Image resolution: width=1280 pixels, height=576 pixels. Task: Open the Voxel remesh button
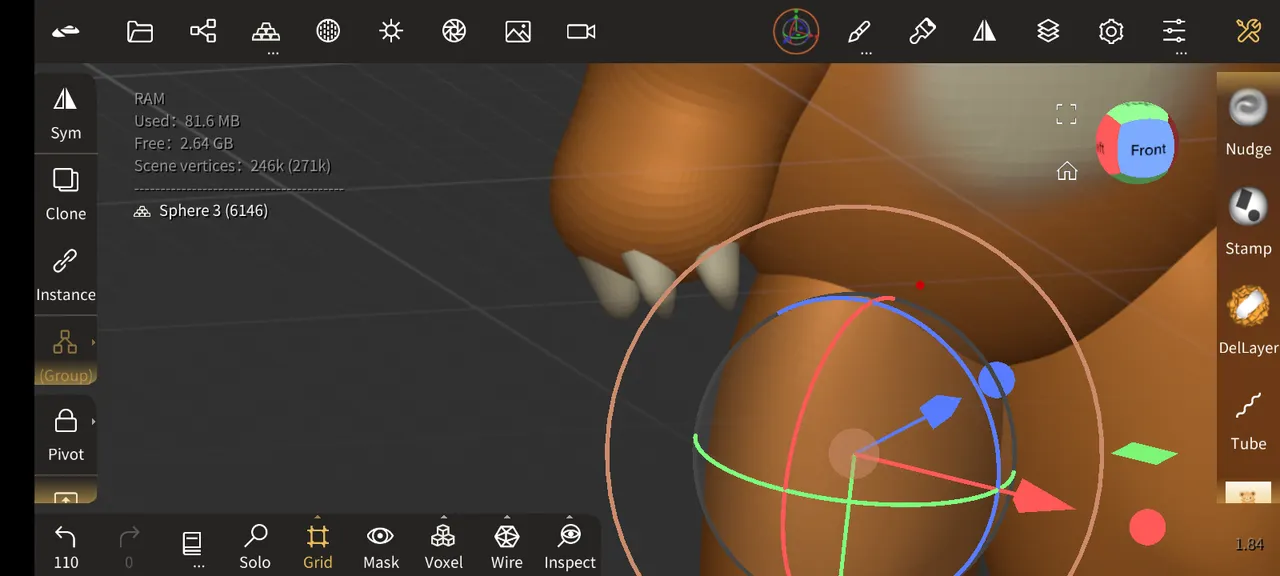coord(444,547)
